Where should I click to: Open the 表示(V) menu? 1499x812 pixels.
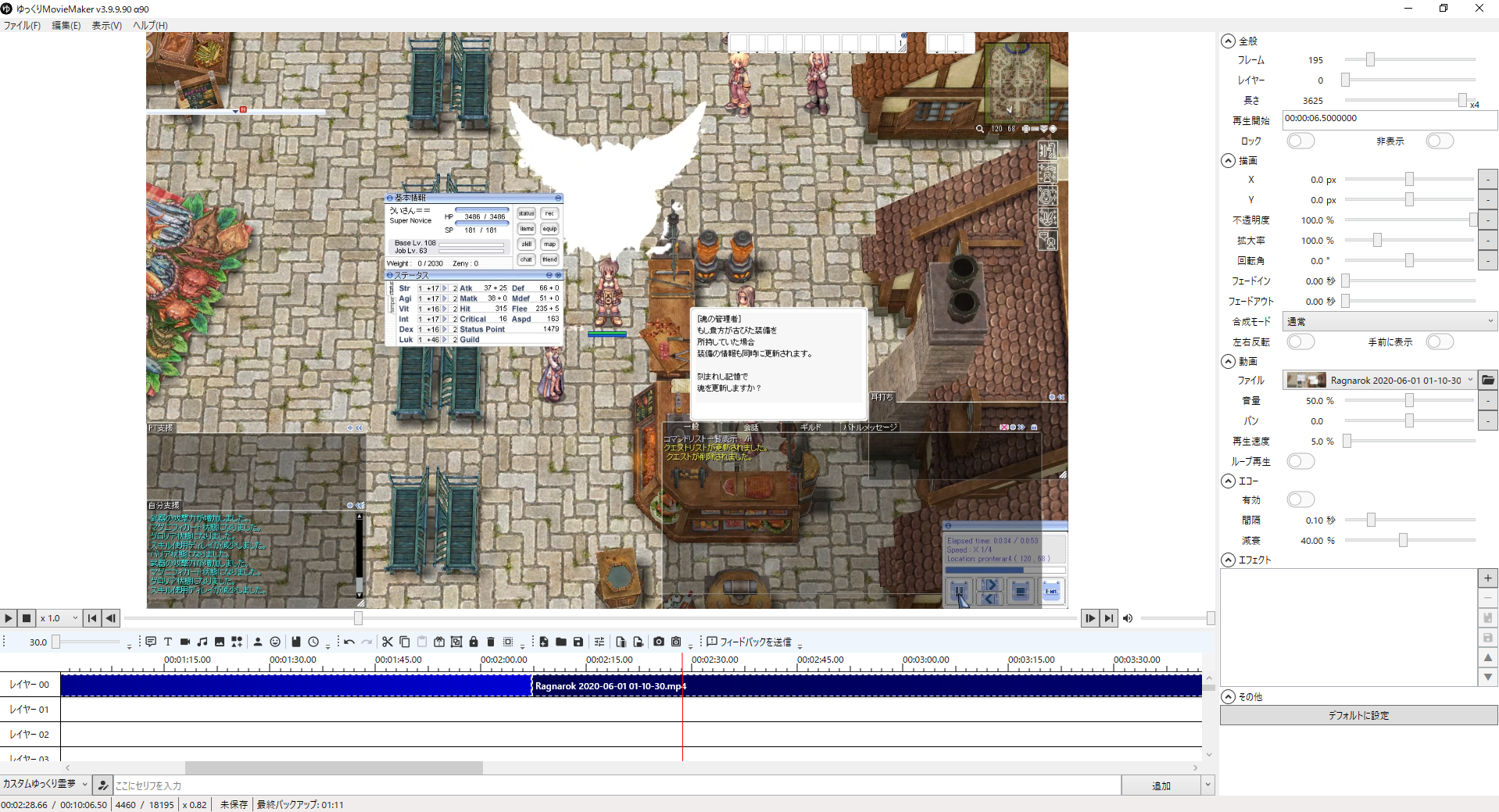(x=106, y=25)
